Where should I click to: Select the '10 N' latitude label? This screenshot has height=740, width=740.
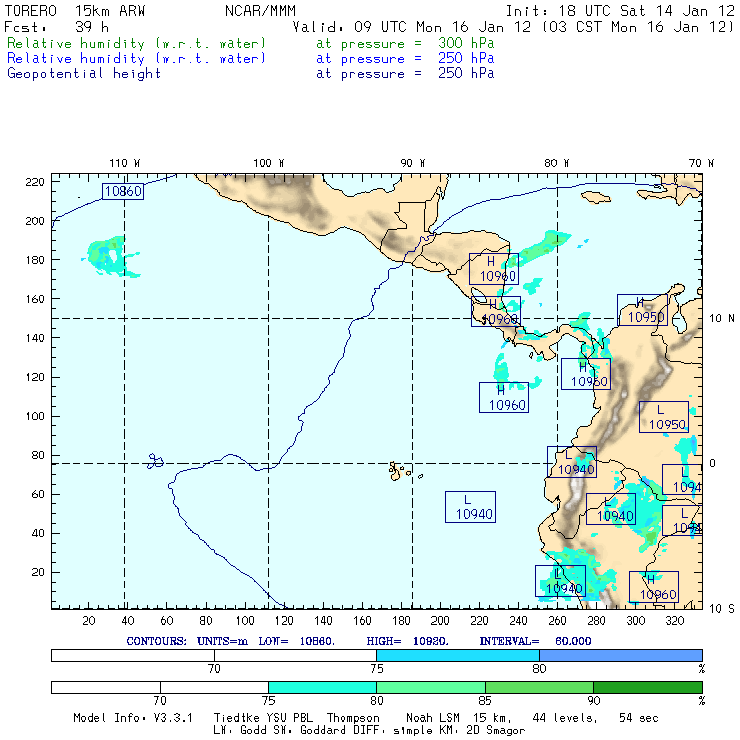[722, 319]
